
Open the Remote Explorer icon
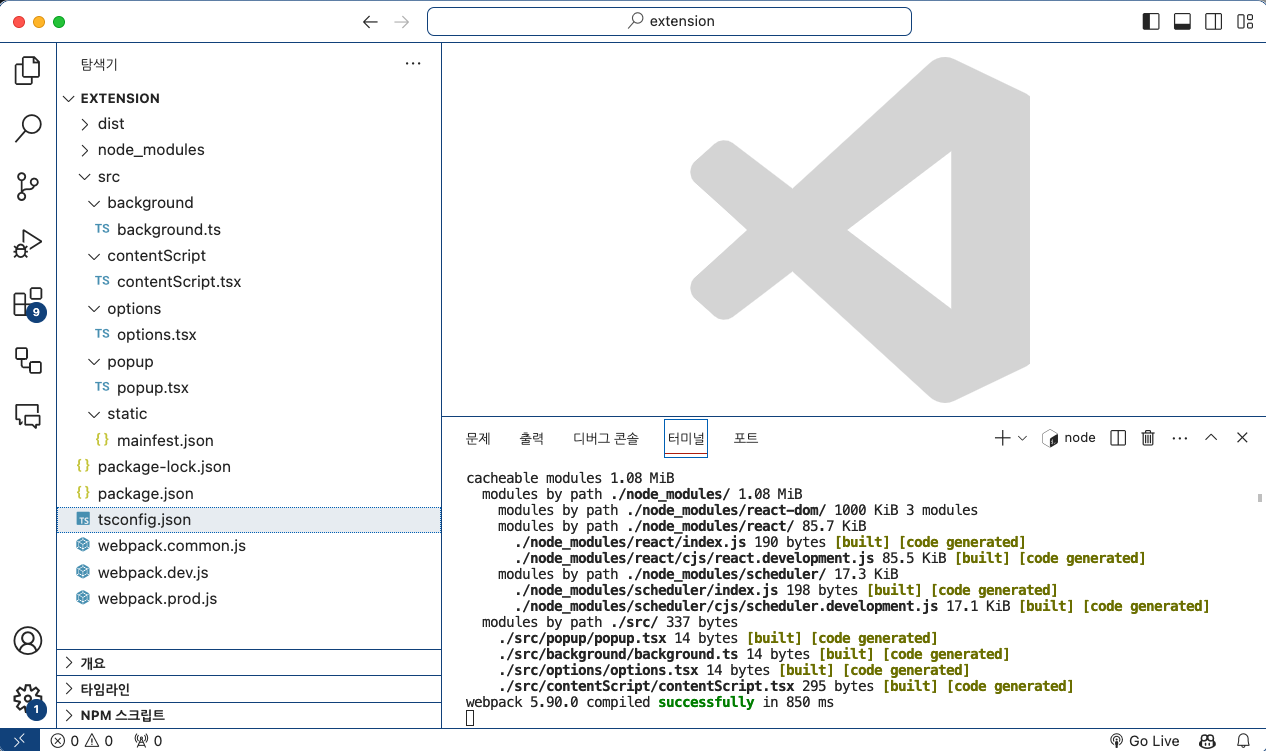(28, 360)
